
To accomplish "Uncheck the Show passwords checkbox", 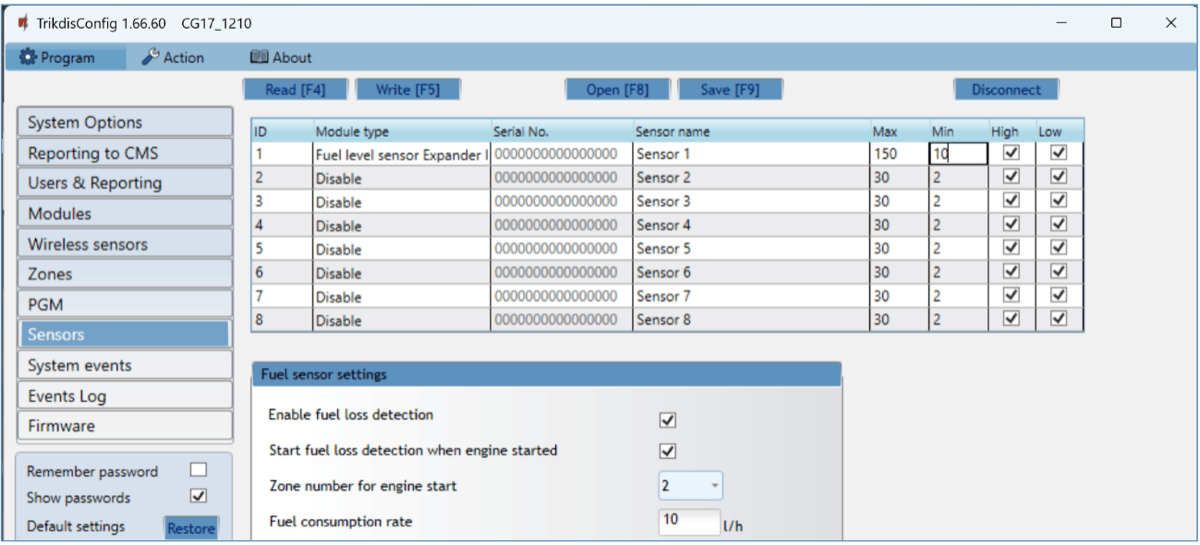I will point(198,496).
